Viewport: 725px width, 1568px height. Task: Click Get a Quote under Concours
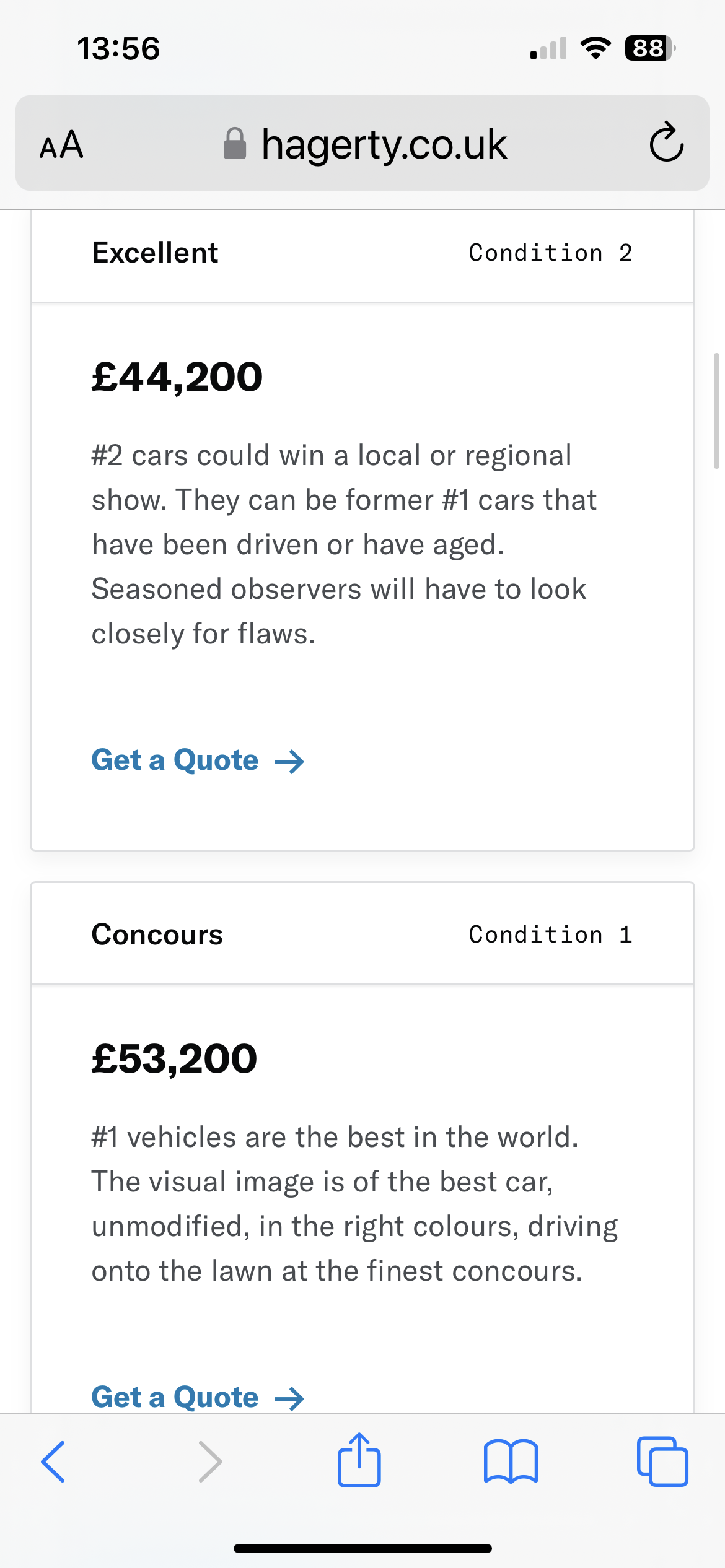point(175,1397)
